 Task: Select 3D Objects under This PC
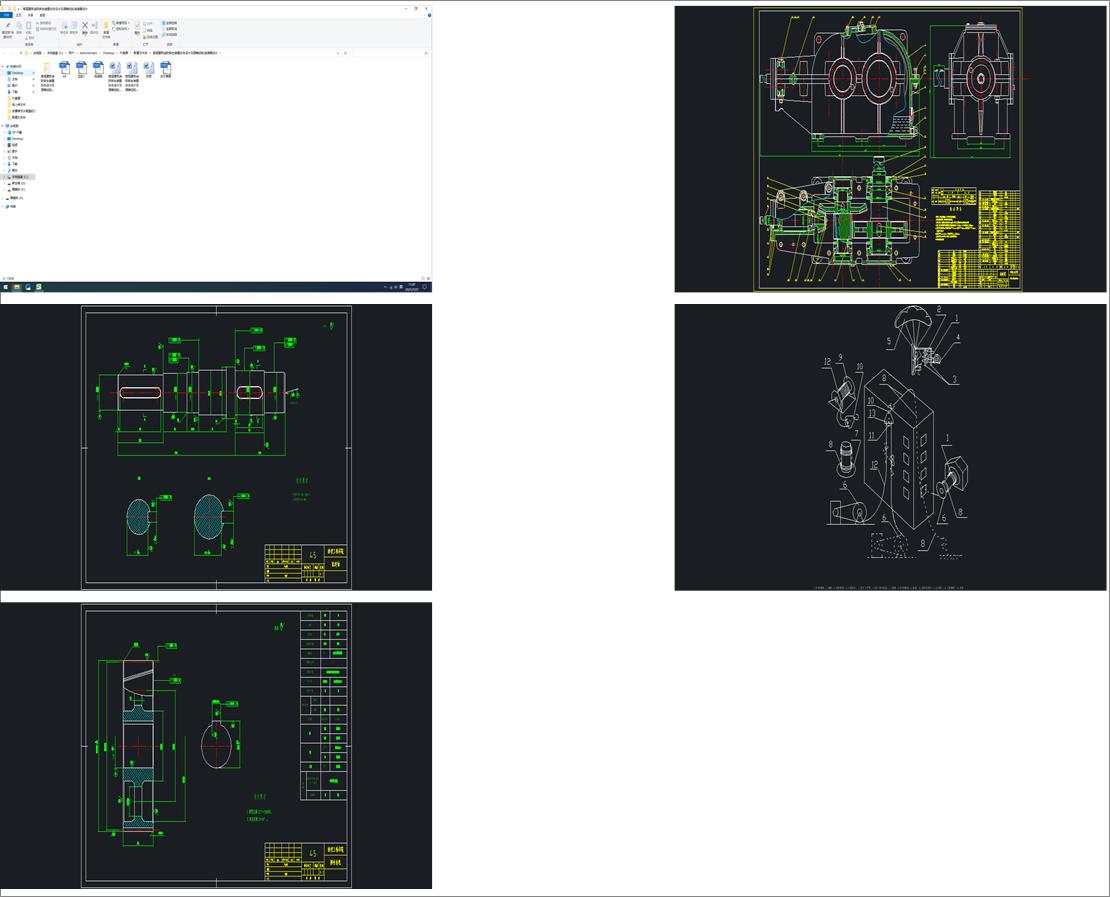17,132
